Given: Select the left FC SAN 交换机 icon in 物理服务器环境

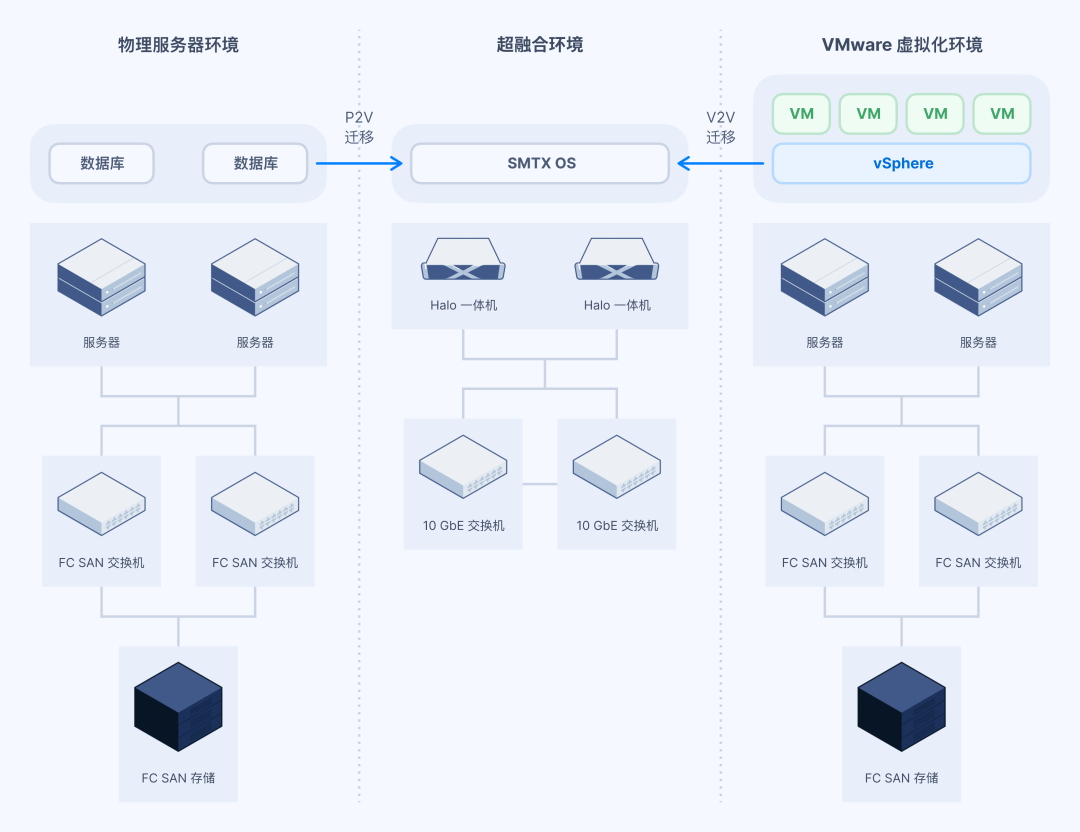Looking at the screenshot, I should [101, 503].
